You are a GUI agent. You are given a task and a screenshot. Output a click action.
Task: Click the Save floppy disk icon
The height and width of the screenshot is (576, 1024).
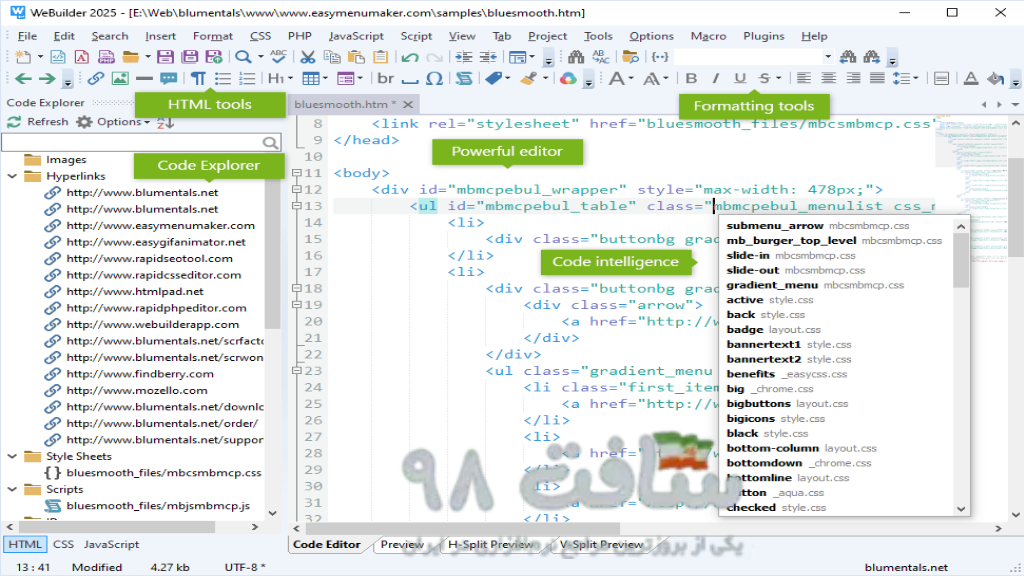[165, 57]
